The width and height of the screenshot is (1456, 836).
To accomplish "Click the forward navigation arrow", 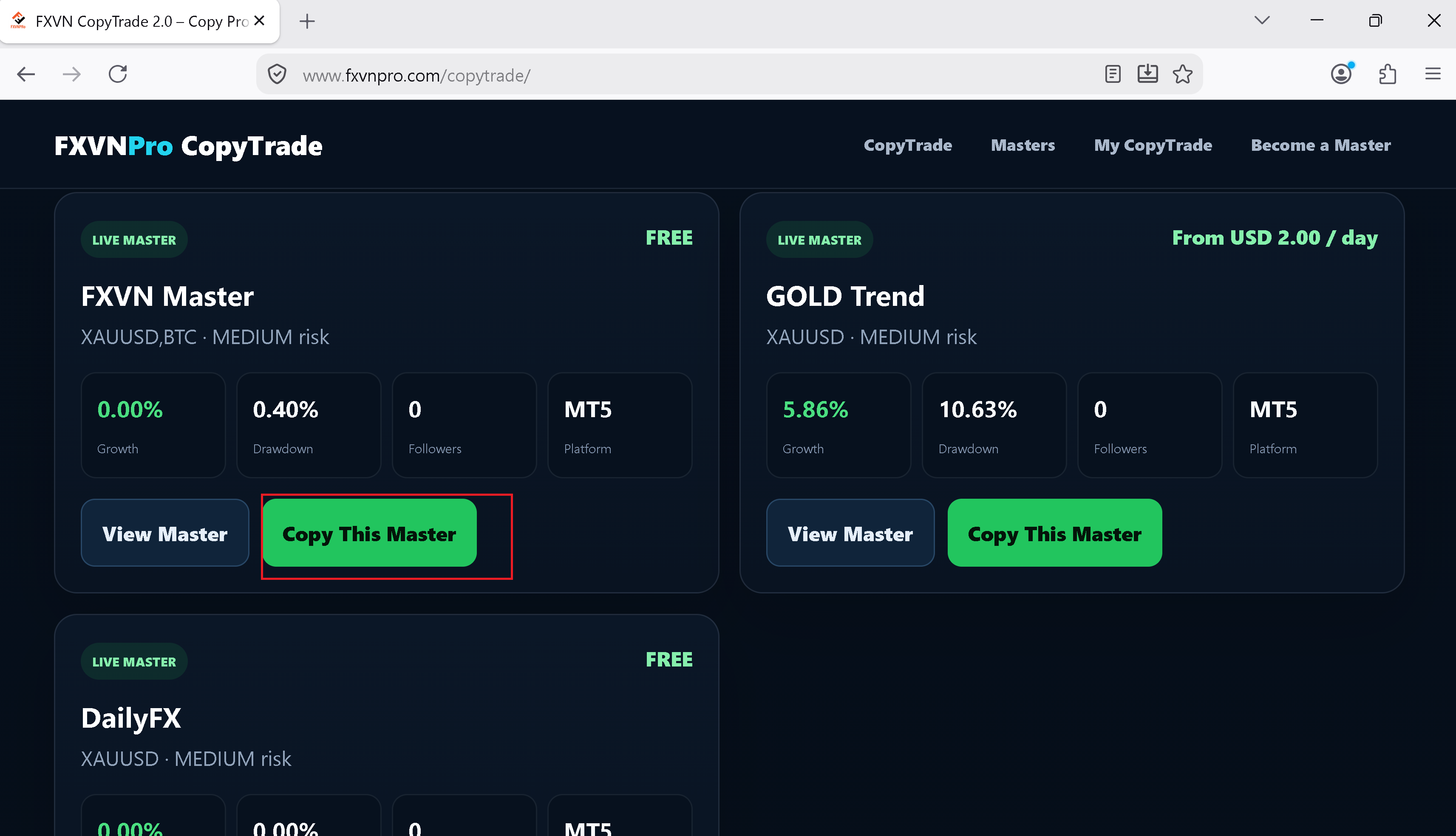I will (72, 74).
